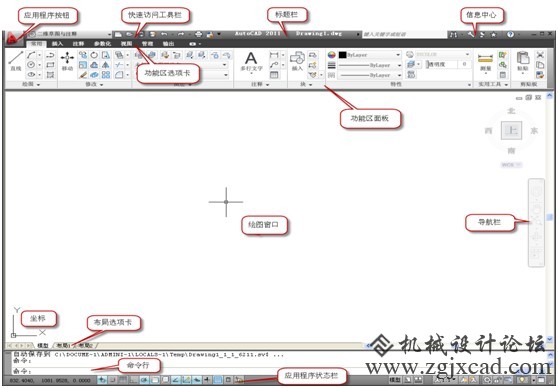
Task: Open the Output (输出) ribbon tab
Action: (168, 44)
